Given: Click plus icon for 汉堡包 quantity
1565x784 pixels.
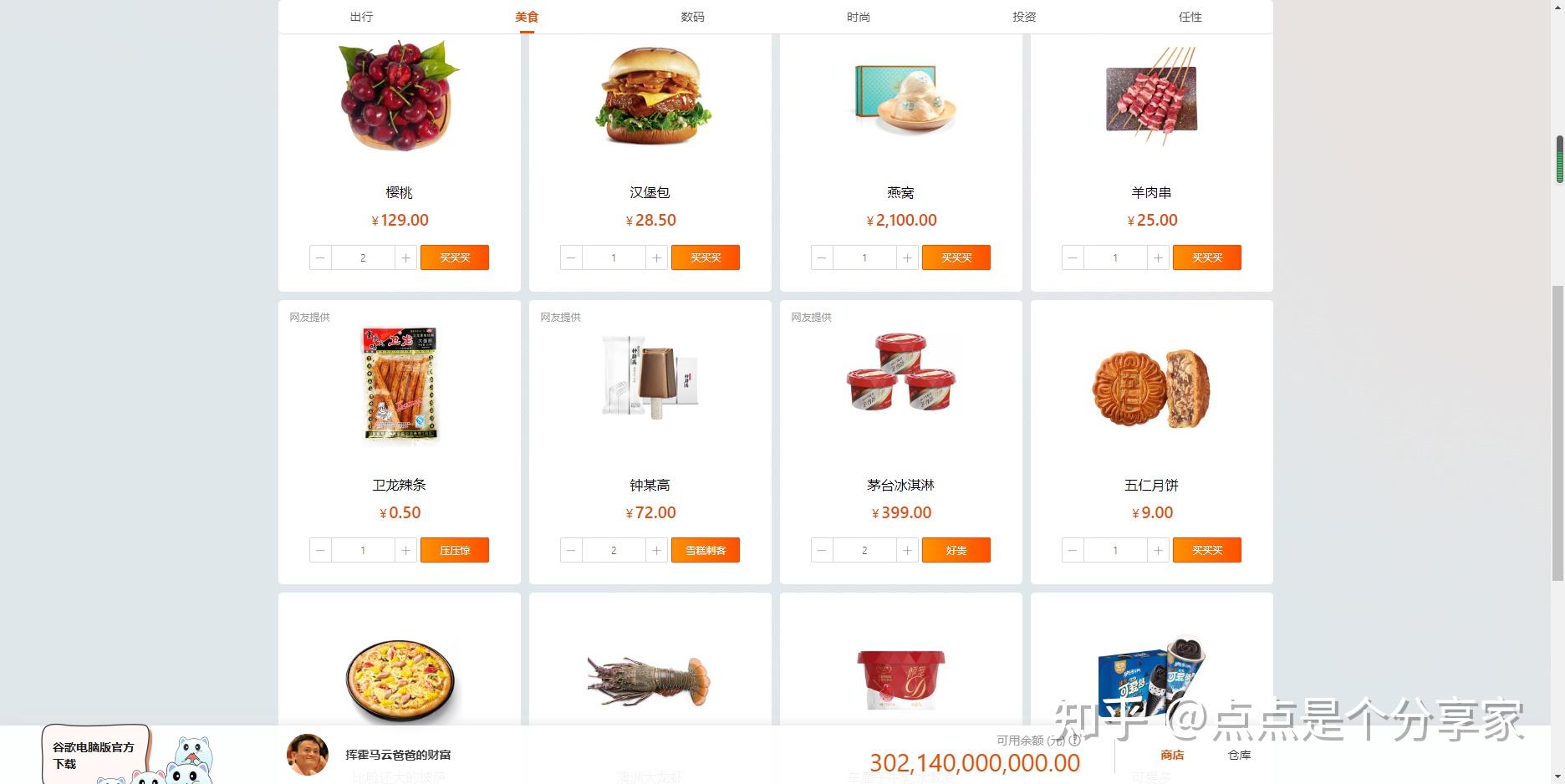Looking at the screenshot, I should [x=656, y=257].
